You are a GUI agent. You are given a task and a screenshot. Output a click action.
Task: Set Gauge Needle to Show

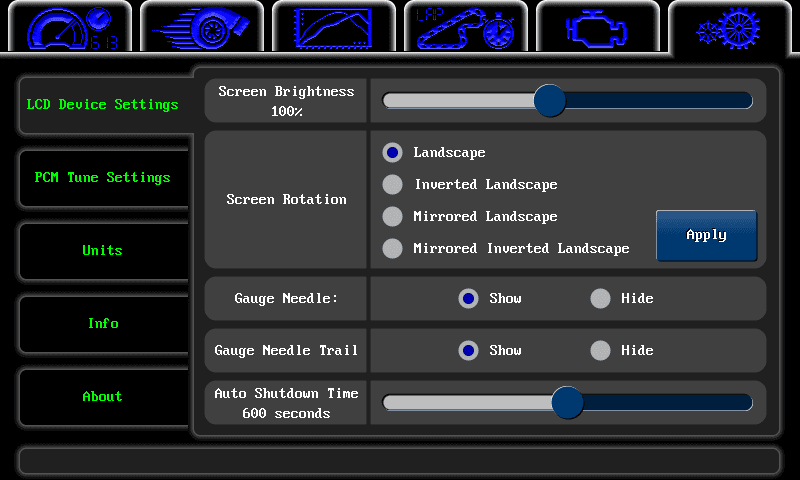468,298
